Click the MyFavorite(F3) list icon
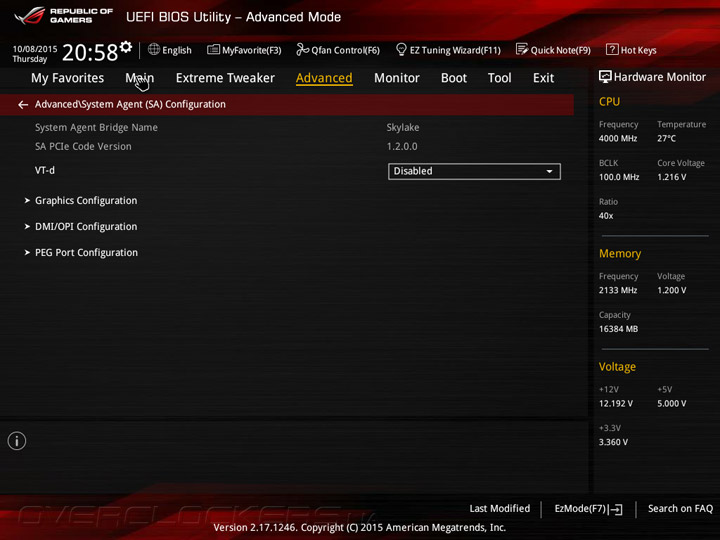Image resolution: width=720 pixels, height=540 pixels. (x=213, y=49)
